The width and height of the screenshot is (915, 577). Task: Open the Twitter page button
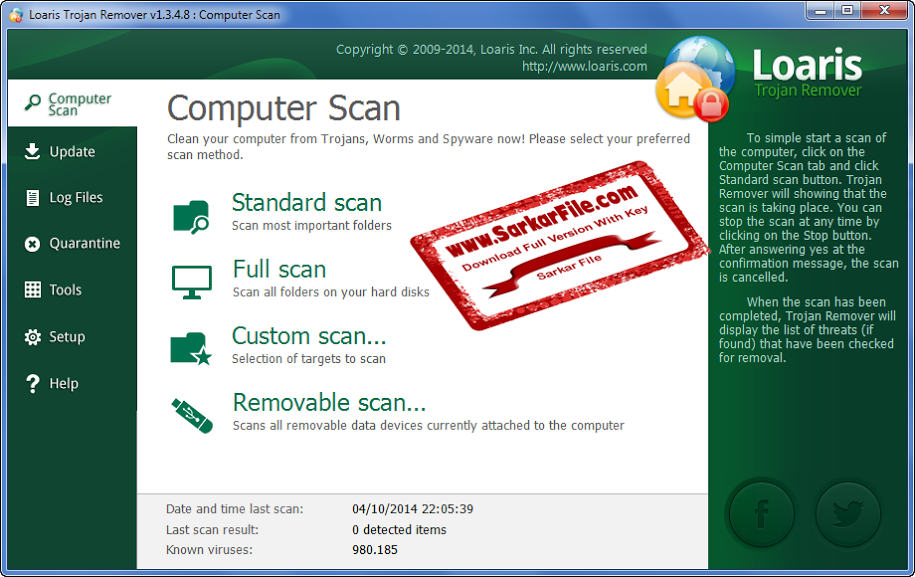coord(847,513)
